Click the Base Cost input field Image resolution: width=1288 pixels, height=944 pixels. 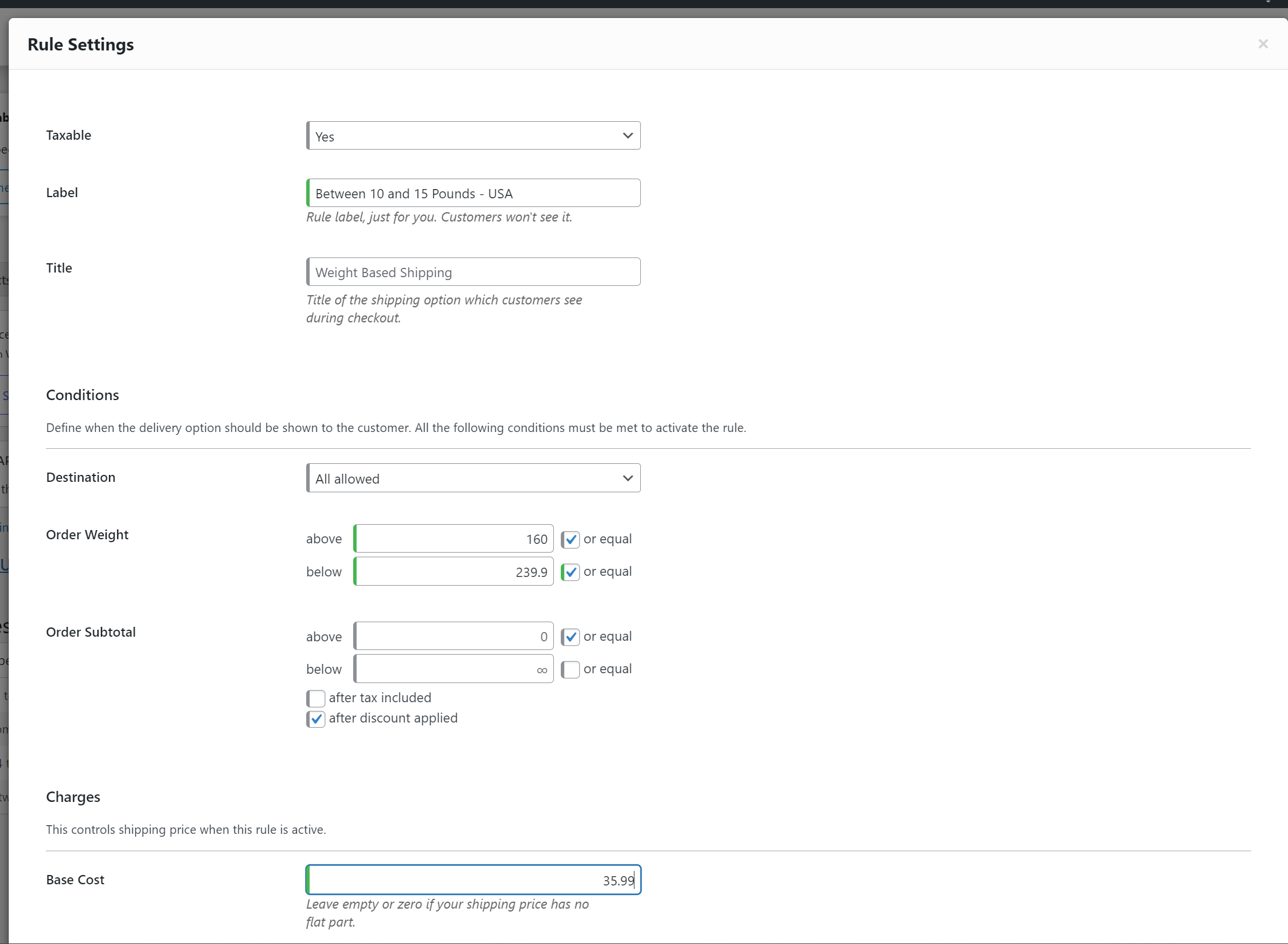(473, 880)
